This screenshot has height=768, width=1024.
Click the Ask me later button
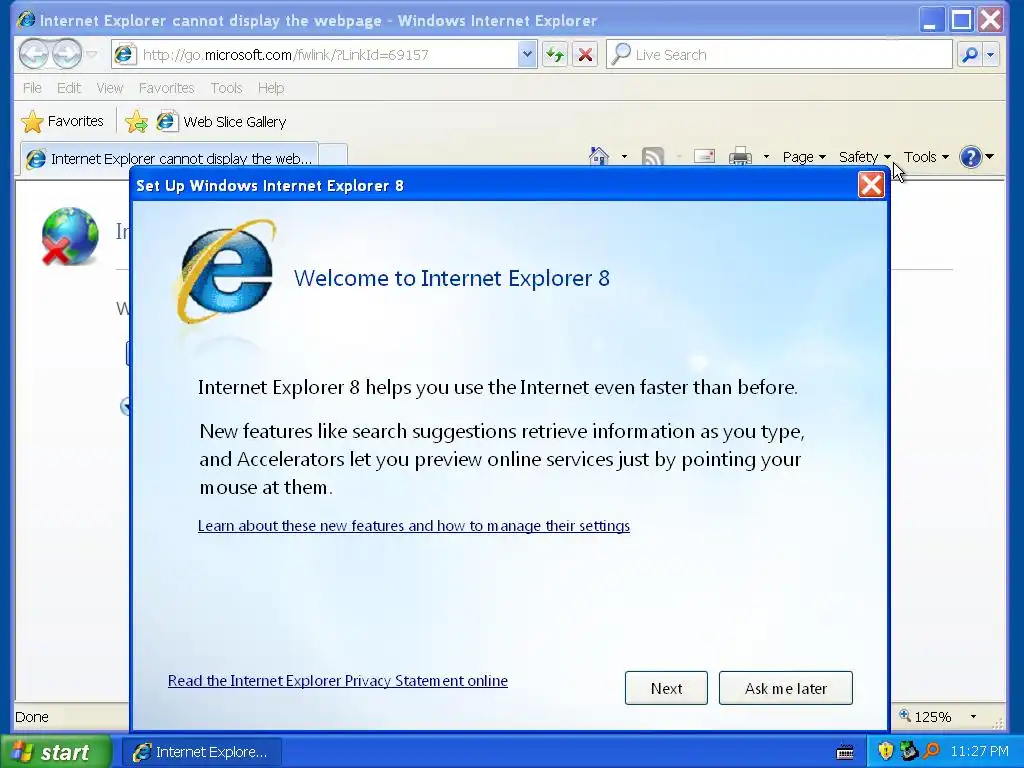tap(786, 688)
